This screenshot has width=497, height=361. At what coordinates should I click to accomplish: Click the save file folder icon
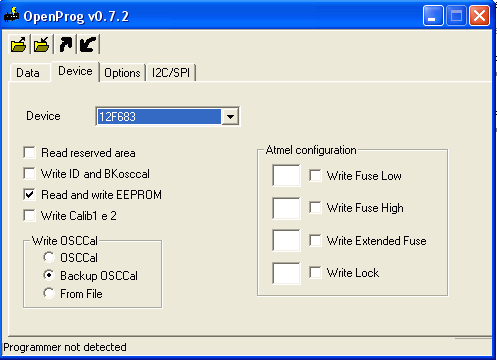point(42,44)
